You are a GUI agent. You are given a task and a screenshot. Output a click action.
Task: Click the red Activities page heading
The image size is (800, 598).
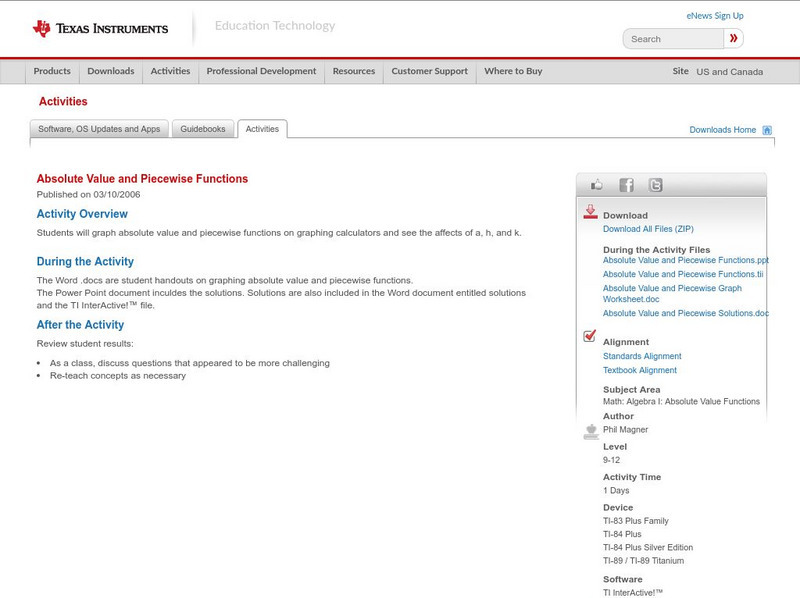tap(63, 102)
